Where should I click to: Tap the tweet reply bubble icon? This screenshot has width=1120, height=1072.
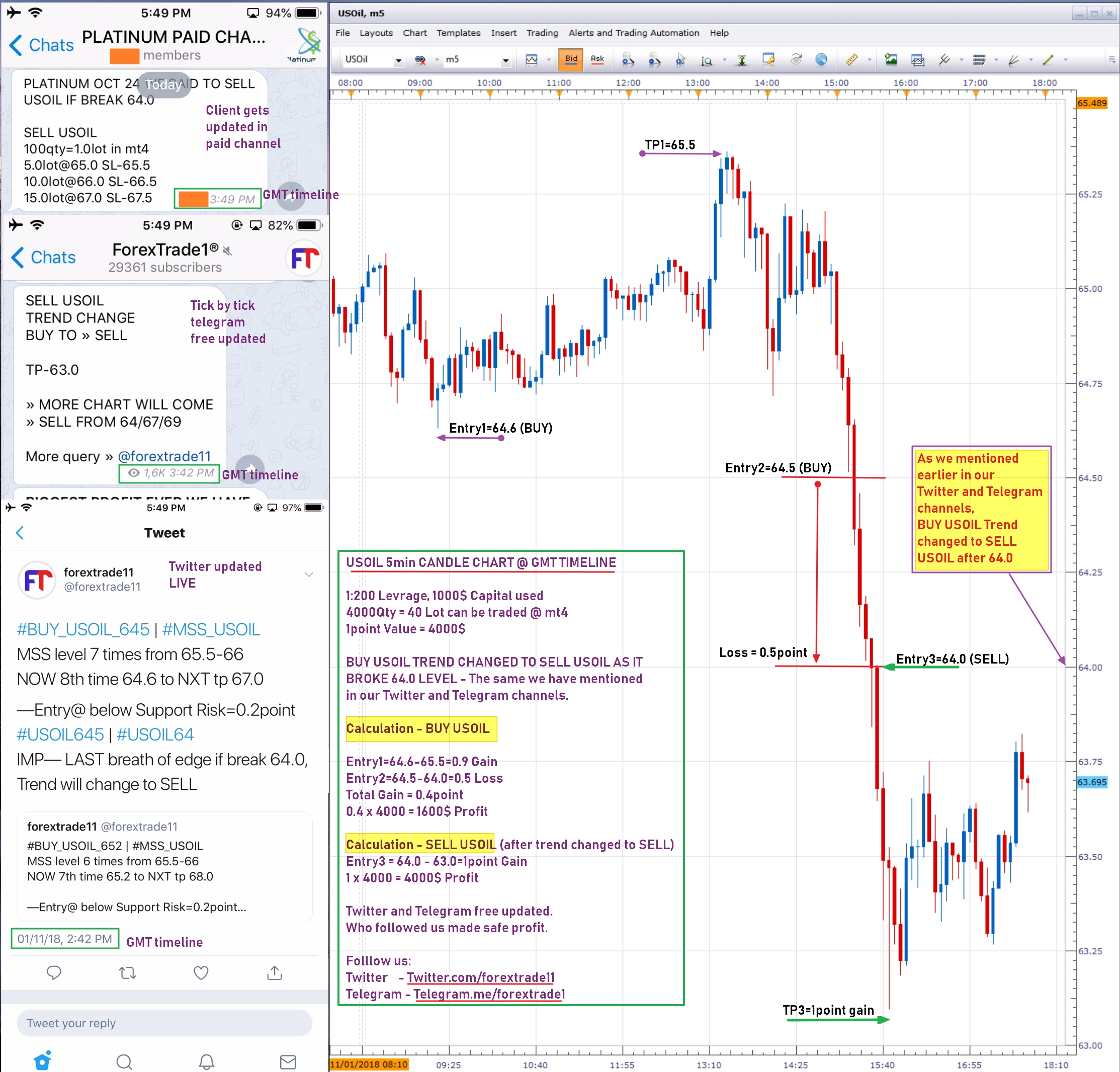pos(54,972)
